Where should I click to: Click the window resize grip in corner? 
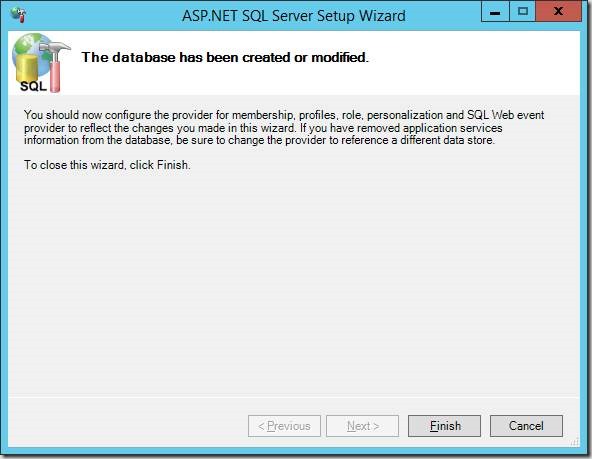(574, 442)
